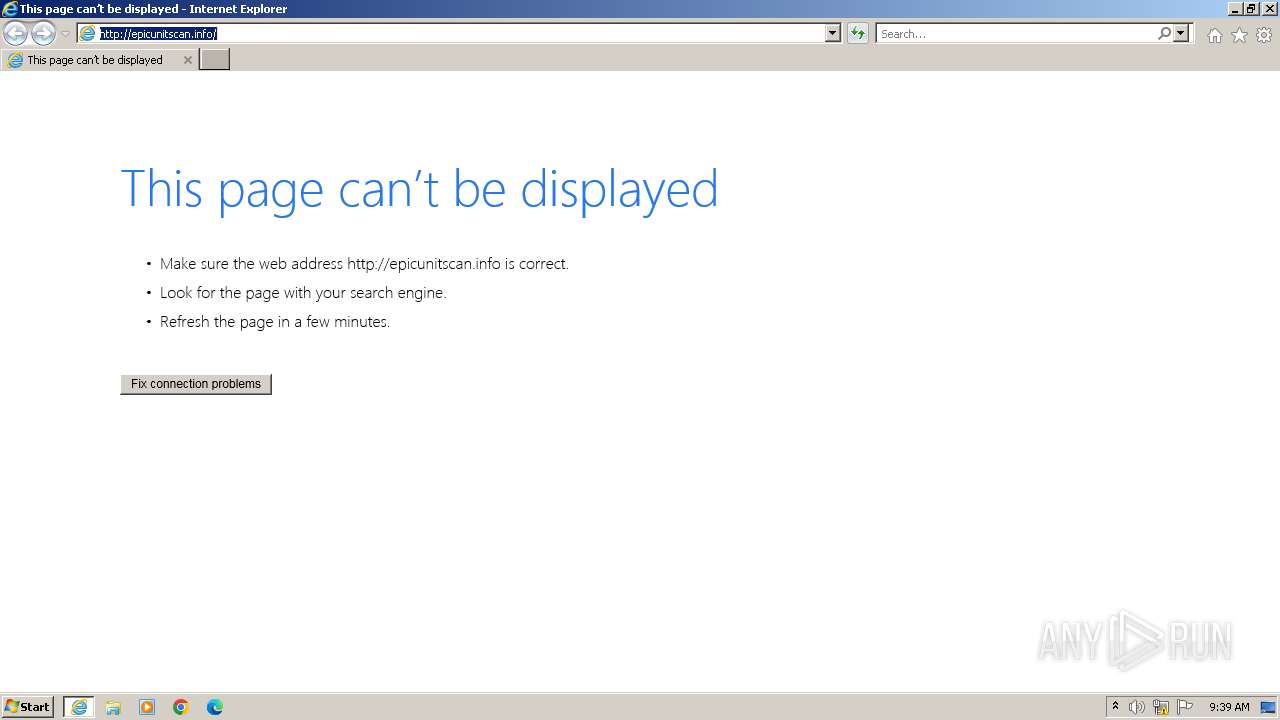Go to Home page icon
Viewport: 1280px width, 720px height.
point(1214,35)
